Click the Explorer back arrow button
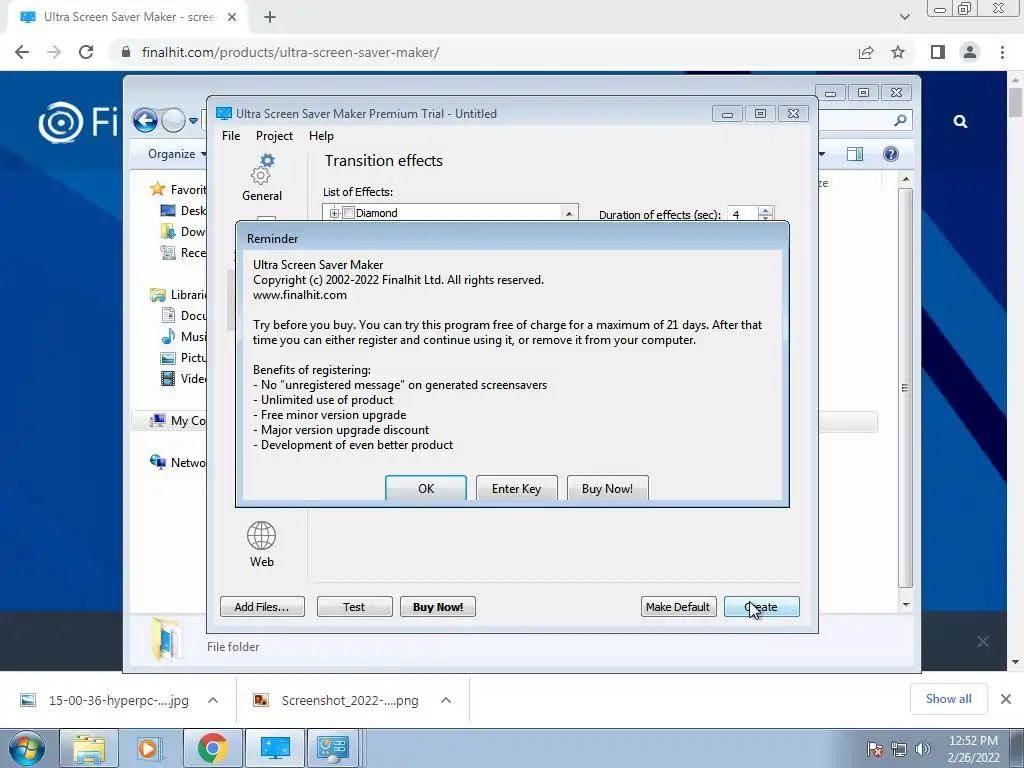 pyautogui.click(x=145, y=120)
